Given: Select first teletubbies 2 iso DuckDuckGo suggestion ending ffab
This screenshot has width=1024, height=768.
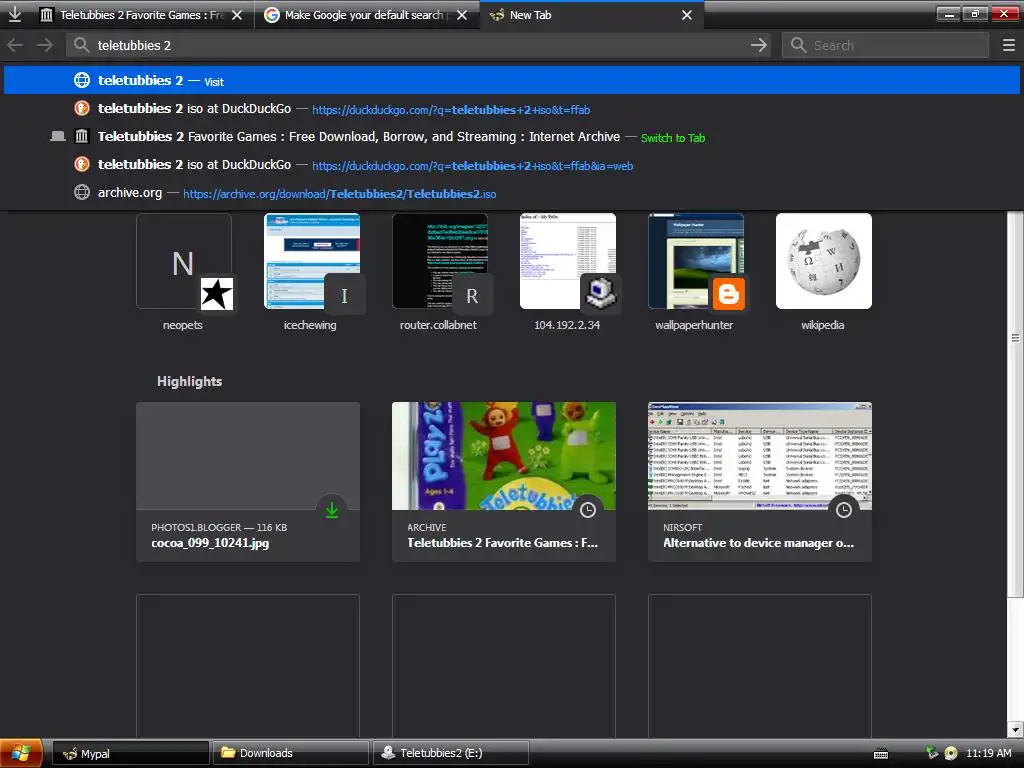Looking at the screenshot, I should click(512, 109).
